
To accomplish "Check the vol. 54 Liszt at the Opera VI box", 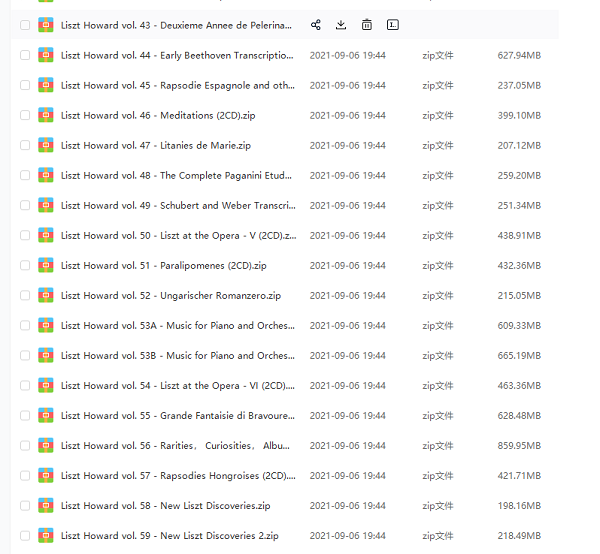I will pyautogui.click(x=25, y=386).
